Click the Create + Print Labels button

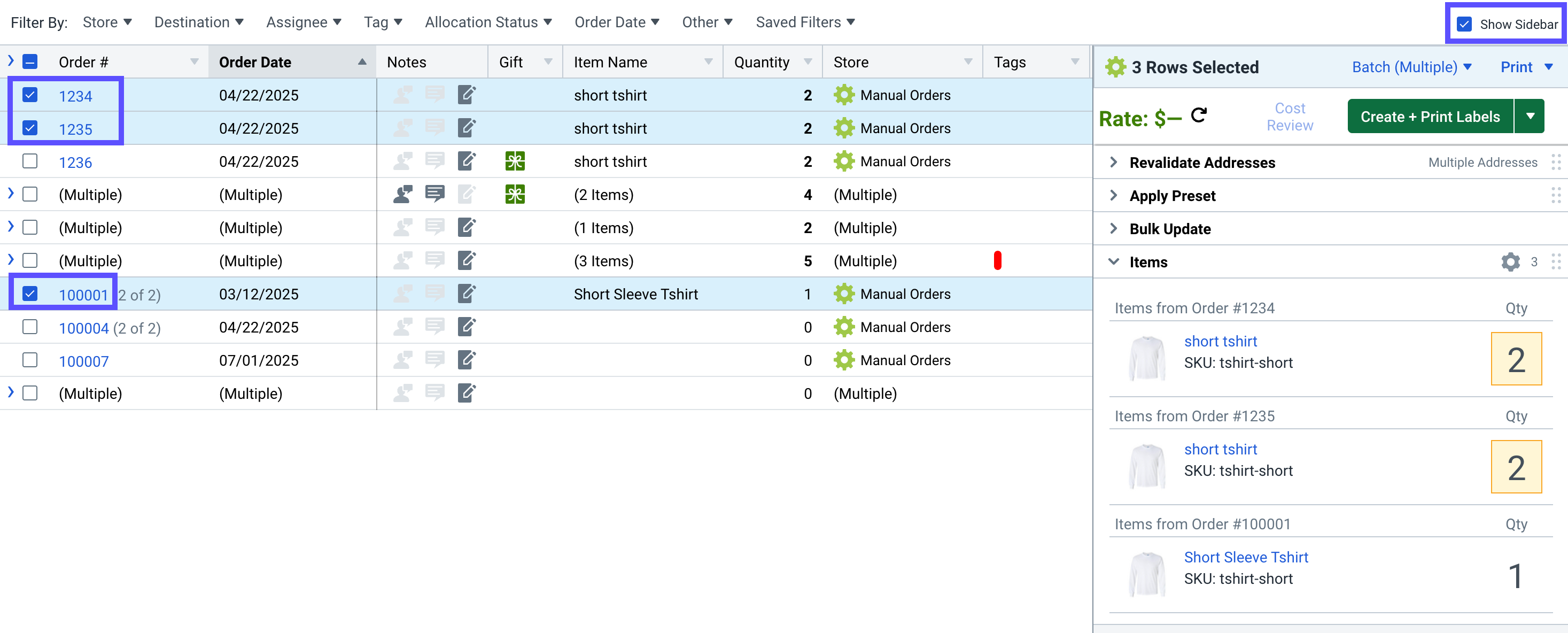click(x=1430, y=116)
